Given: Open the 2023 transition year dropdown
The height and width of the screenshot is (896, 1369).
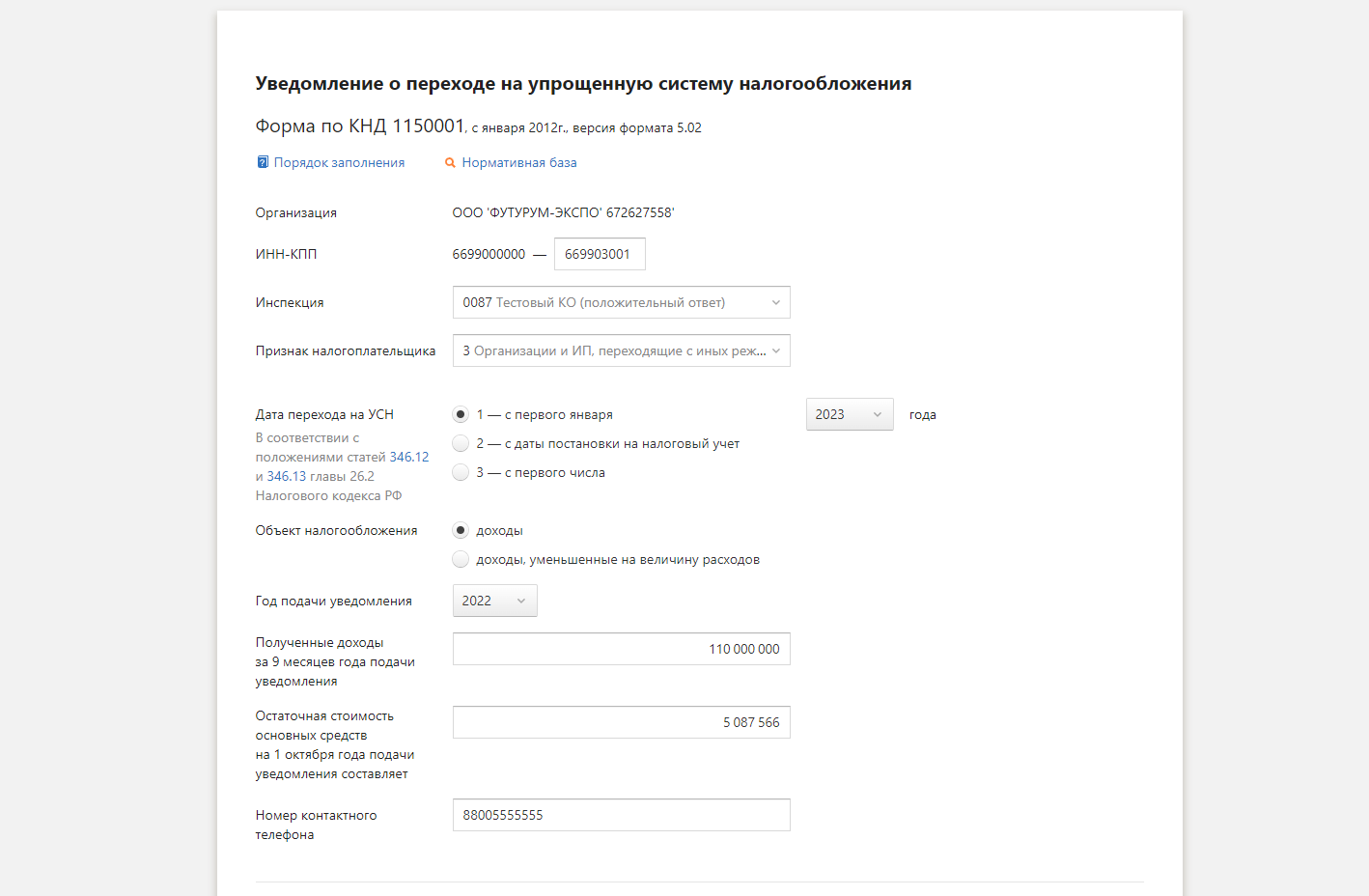Looking at the screenshot, I should (850, 414).
